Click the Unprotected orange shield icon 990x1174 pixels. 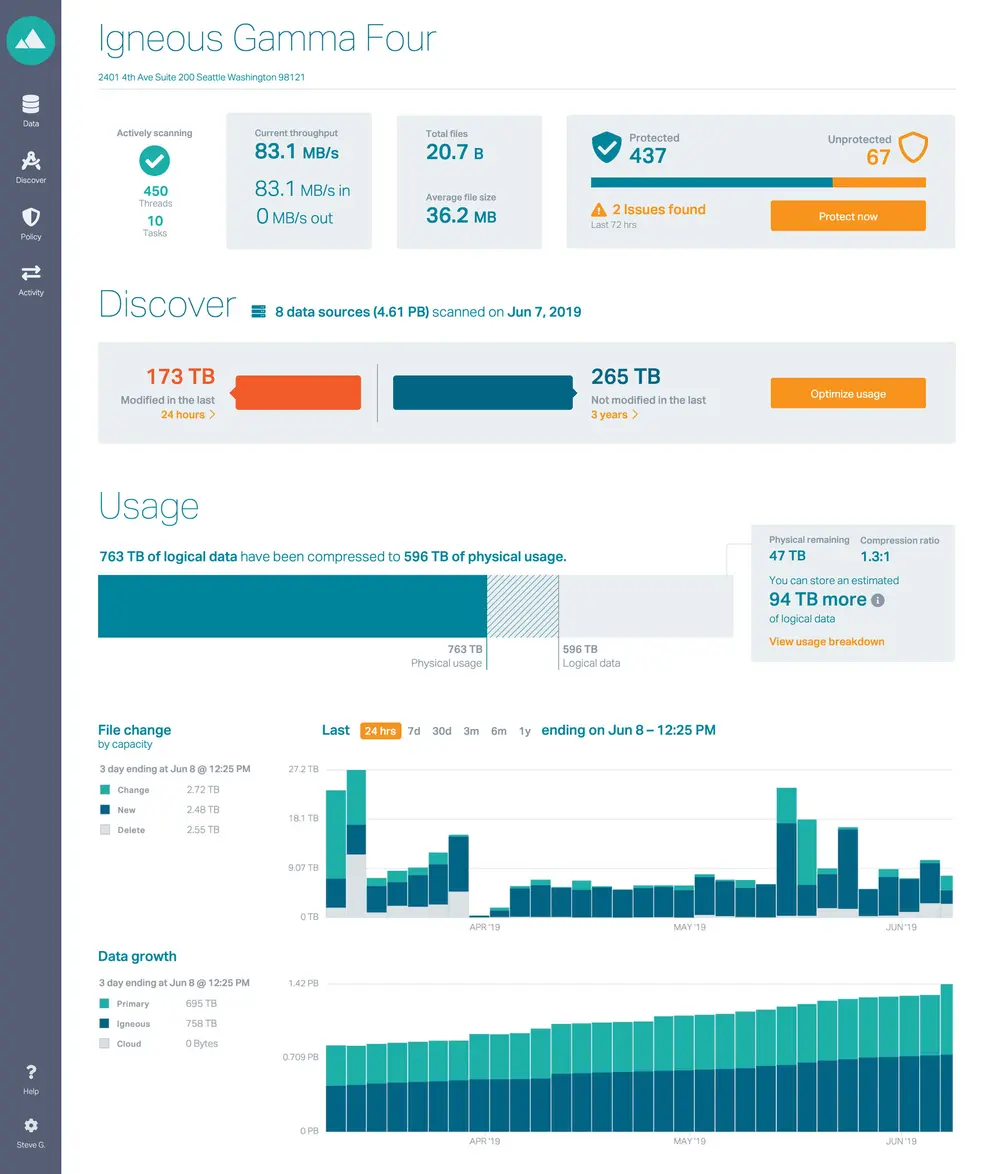[913, 147]
